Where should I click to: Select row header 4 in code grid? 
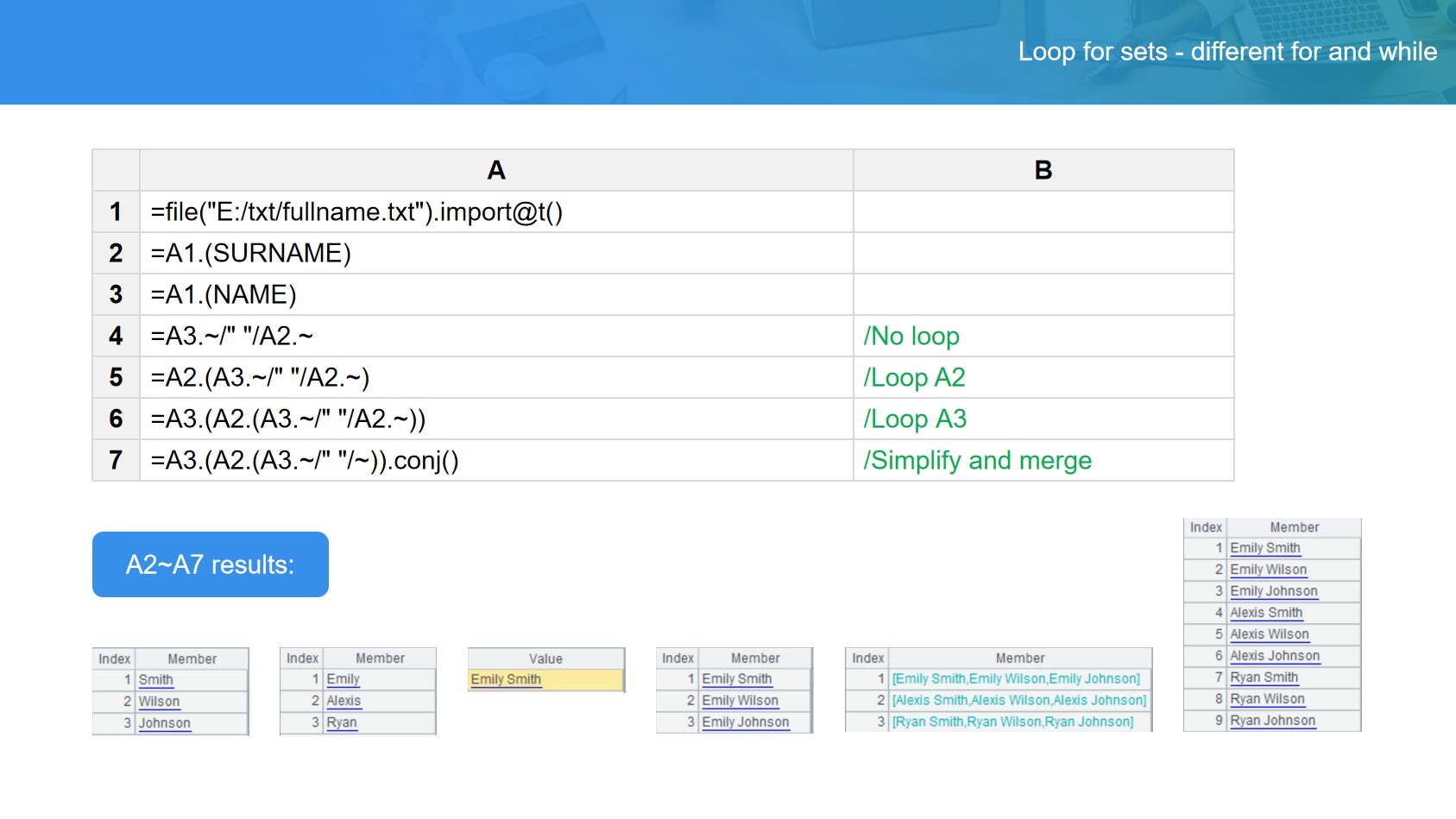pyautogui.click(x=116, y=337)
